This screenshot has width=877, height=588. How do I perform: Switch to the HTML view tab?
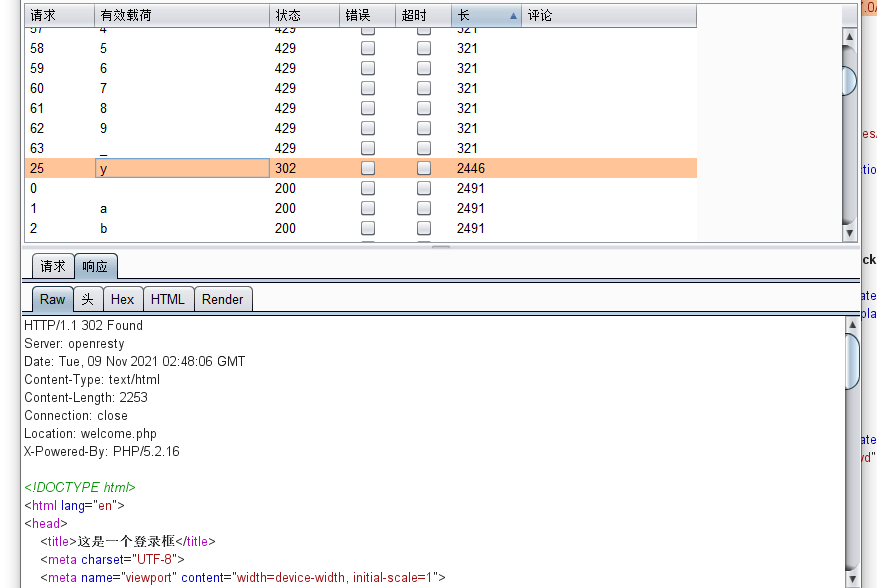click(168, 299)
